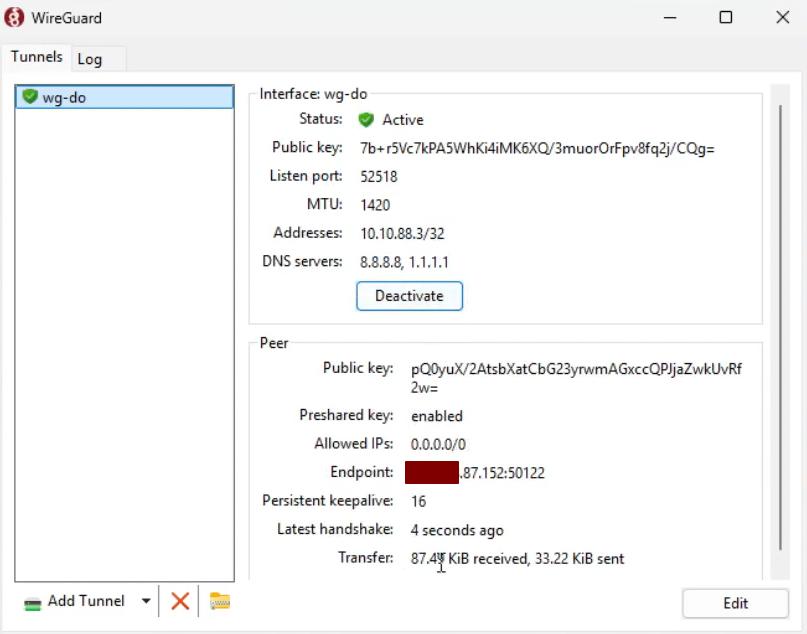Export tunnels to zip folder icon
The height and width of the screenshot is (634, 807).
click(220, 601)
